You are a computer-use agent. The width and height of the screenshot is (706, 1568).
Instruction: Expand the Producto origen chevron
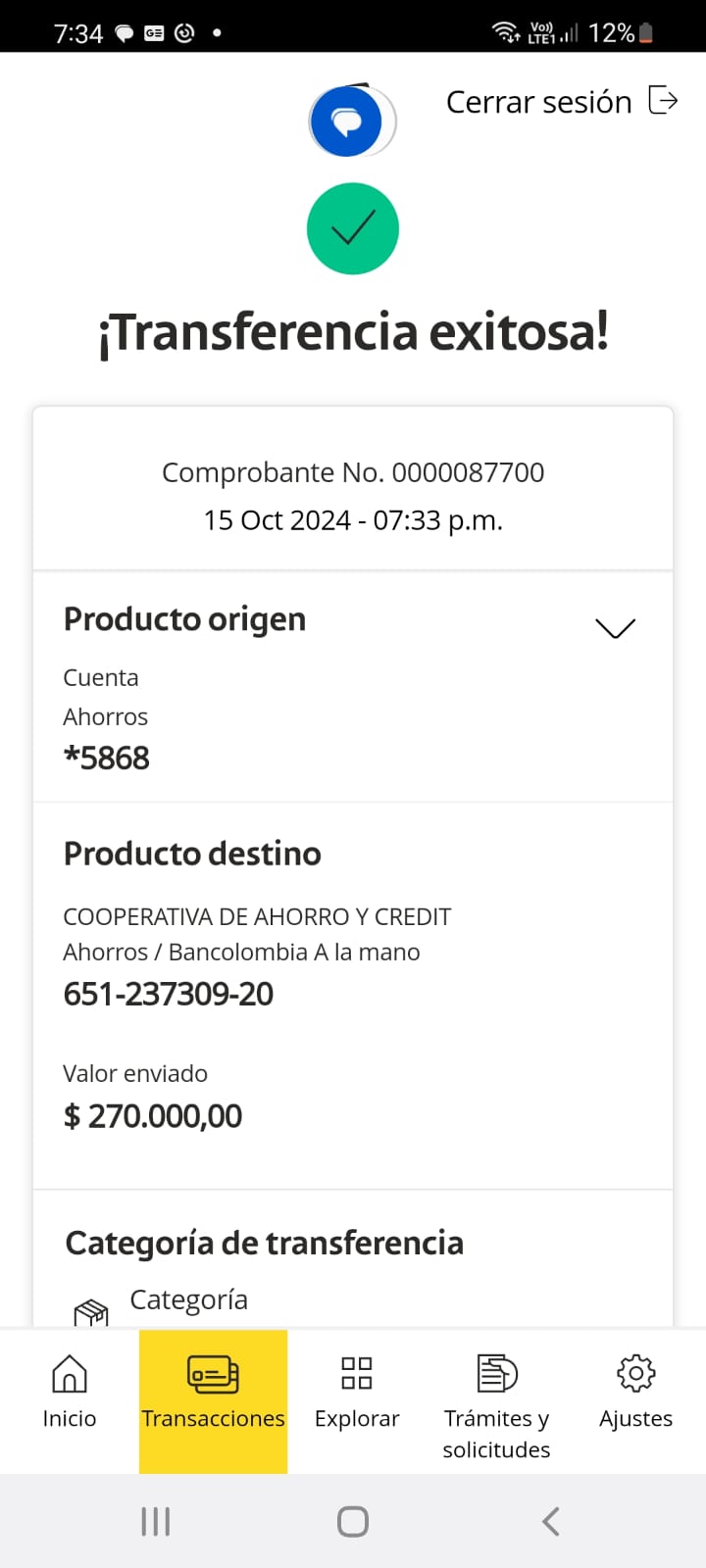click(615, 628)
